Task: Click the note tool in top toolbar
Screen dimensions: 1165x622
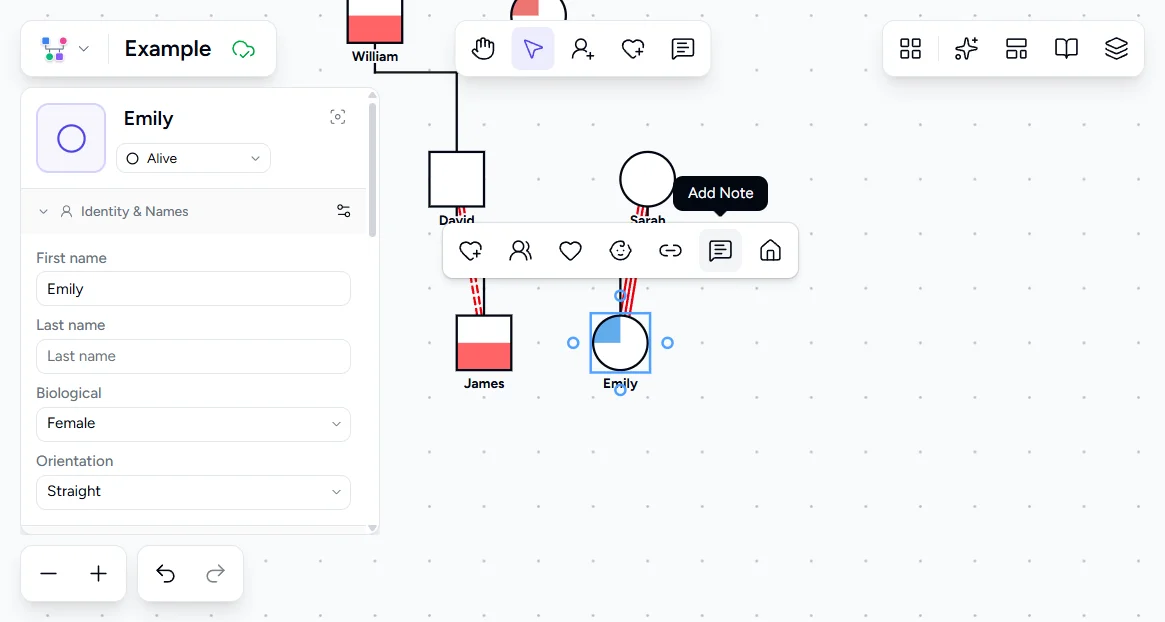Action: click(x=682, y=49)
